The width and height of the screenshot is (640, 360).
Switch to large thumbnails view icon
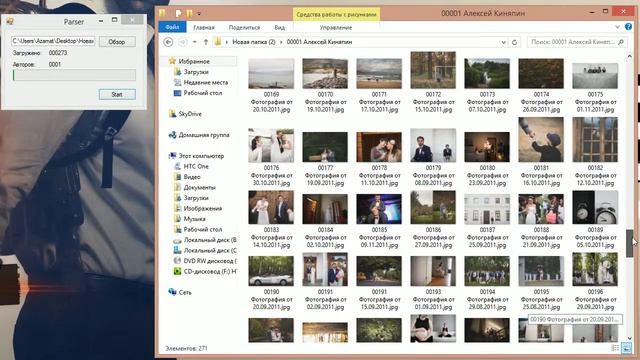(627, 348)
